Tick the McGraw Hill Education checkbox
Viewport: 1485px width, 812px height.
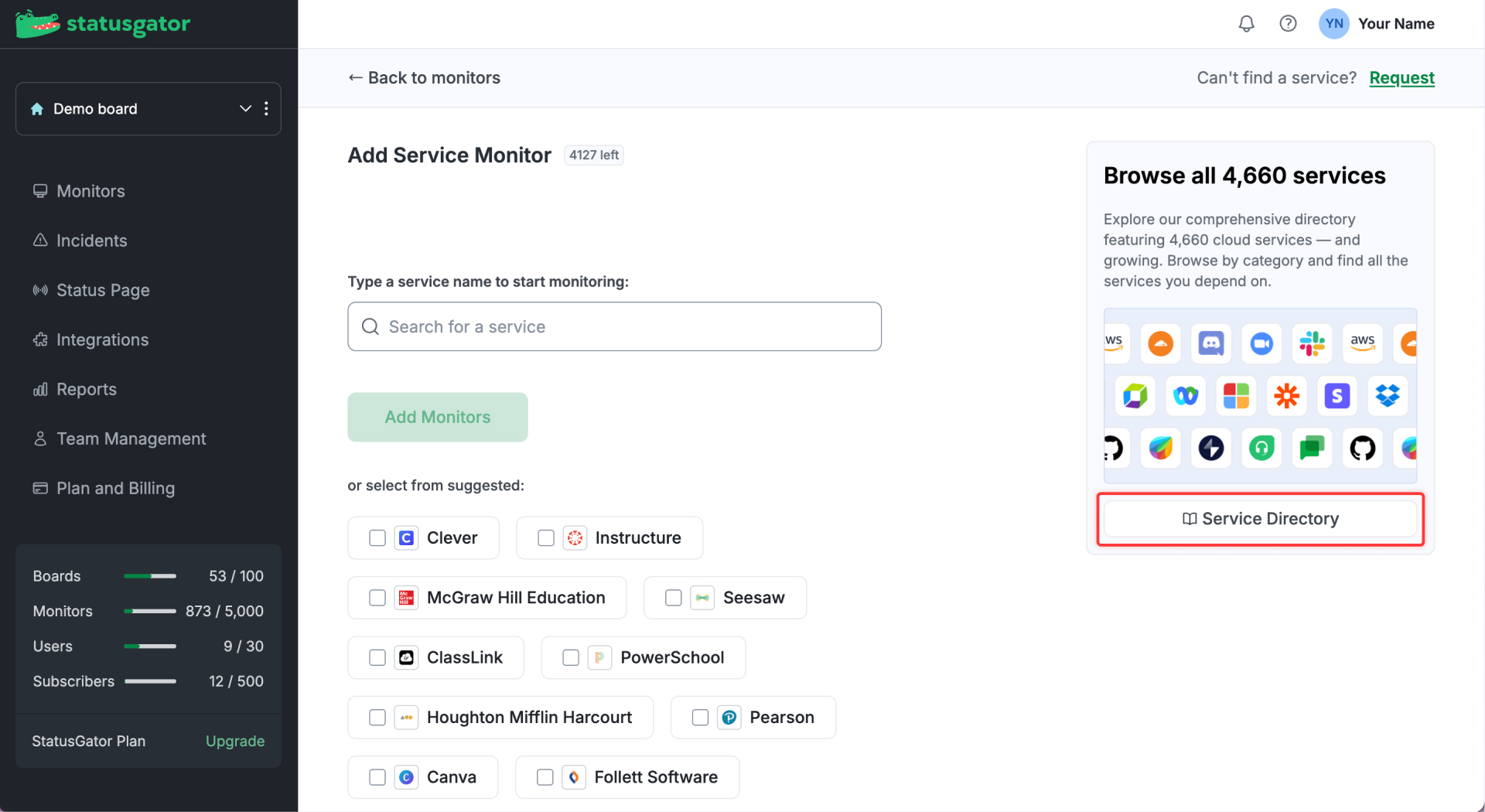[x=377, y=598]
